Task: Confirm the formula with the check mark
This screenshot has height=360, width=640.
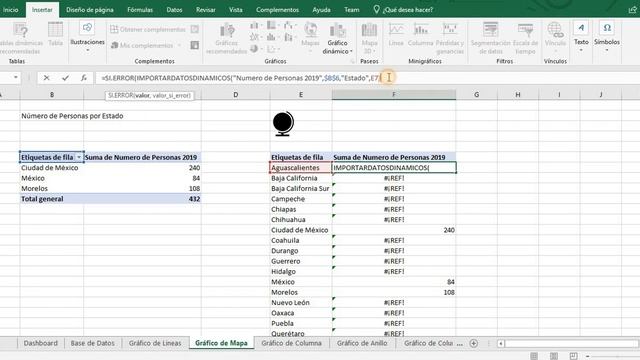Action: click(x=65, y=78)
